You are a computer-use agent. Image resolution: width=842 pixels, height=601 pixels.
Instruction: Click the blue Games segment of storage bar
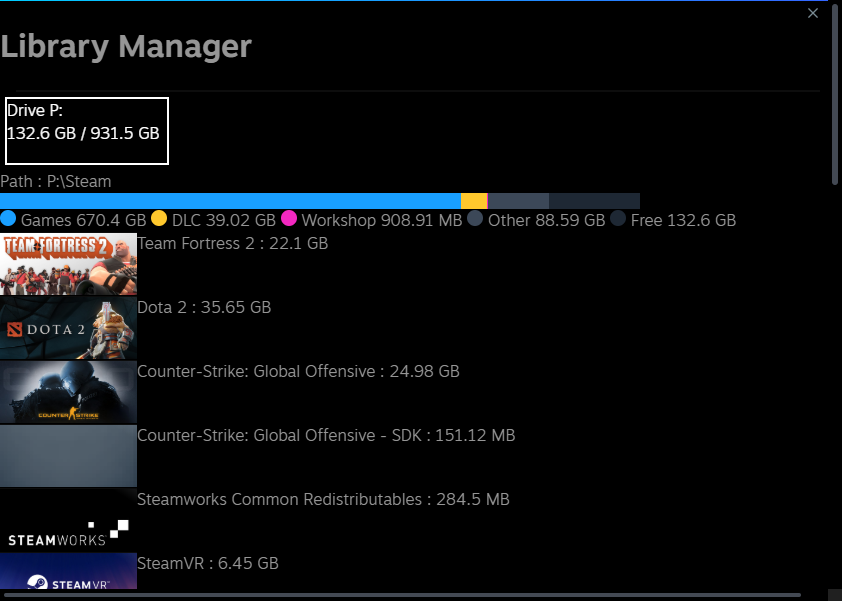tap(230, 201)
